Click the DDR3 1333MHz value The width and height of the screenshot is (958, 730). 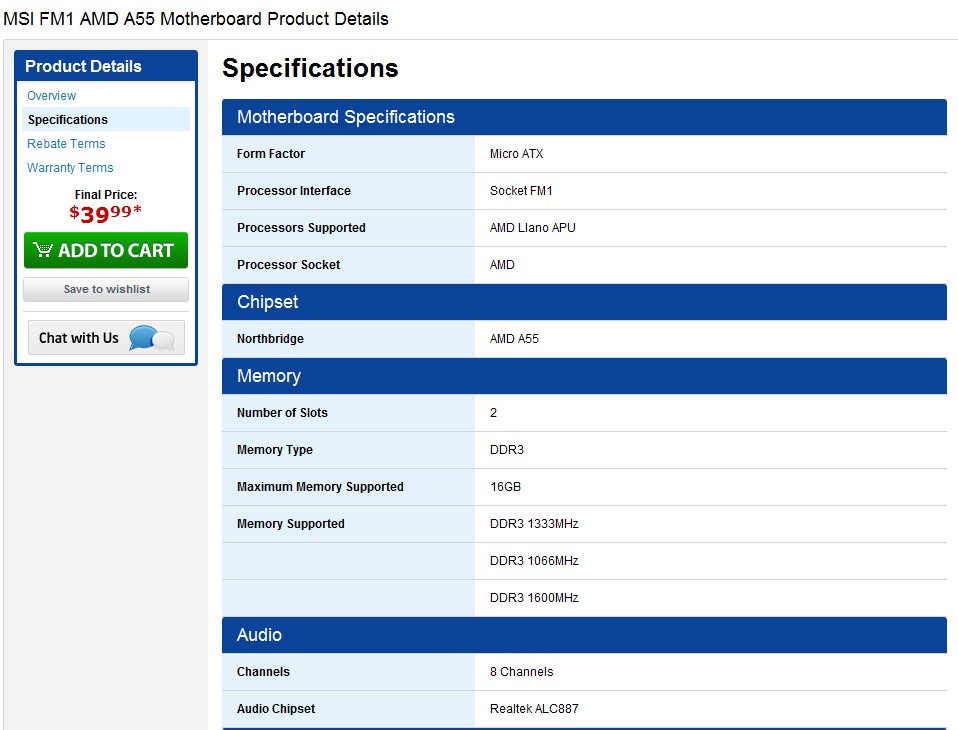tap(534, 524)
